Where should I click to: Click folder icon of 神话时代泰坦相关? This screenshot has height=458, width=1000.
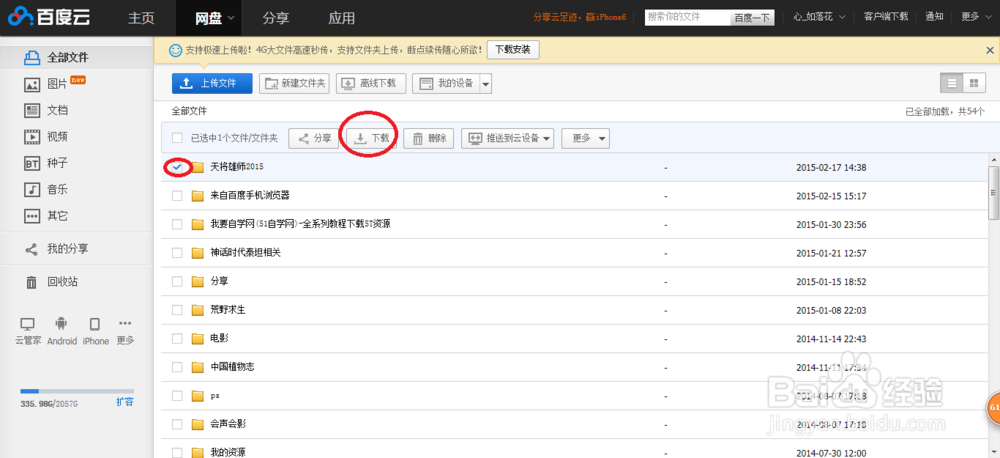tap(198, 253)
